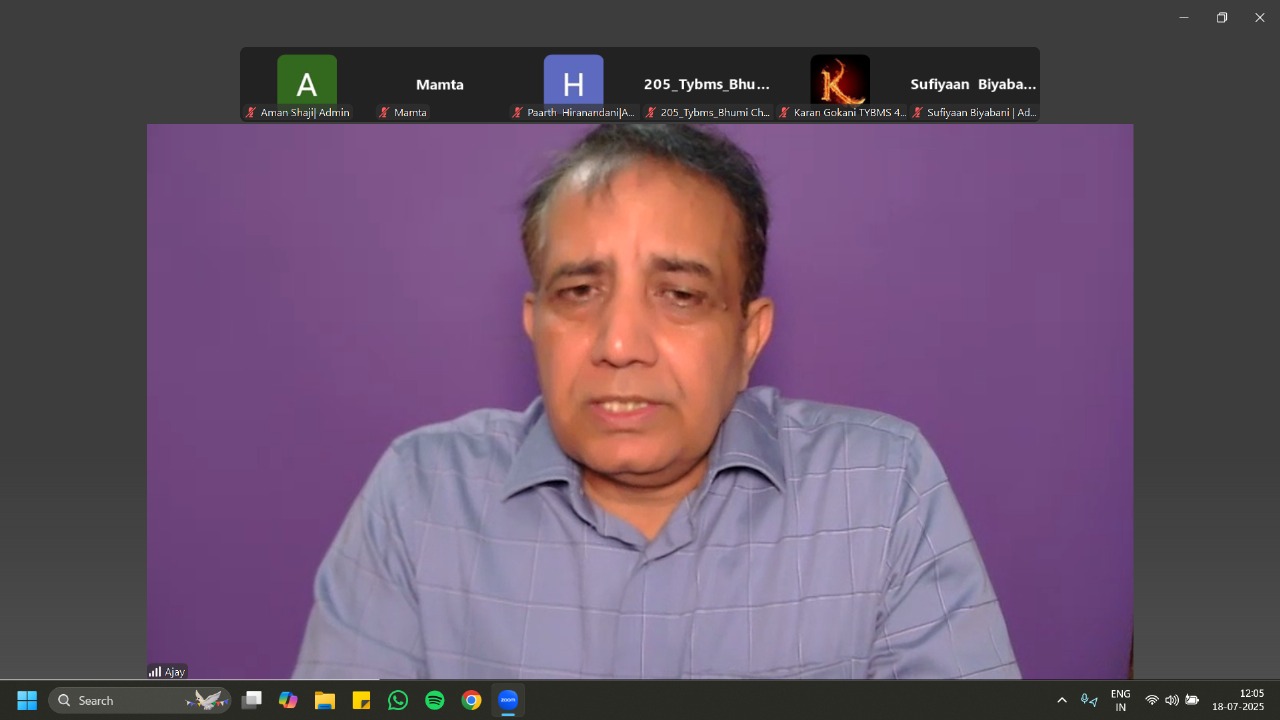The width and height of the screenshot is (1280, 720).
Task: Open Sticky Notes from the taskbar
Action: pos(361,700)
